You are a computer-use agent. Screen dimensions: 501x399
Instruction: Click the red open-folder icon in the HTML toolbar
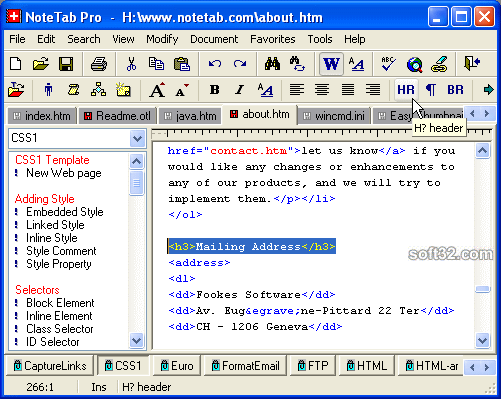[16, 90]
